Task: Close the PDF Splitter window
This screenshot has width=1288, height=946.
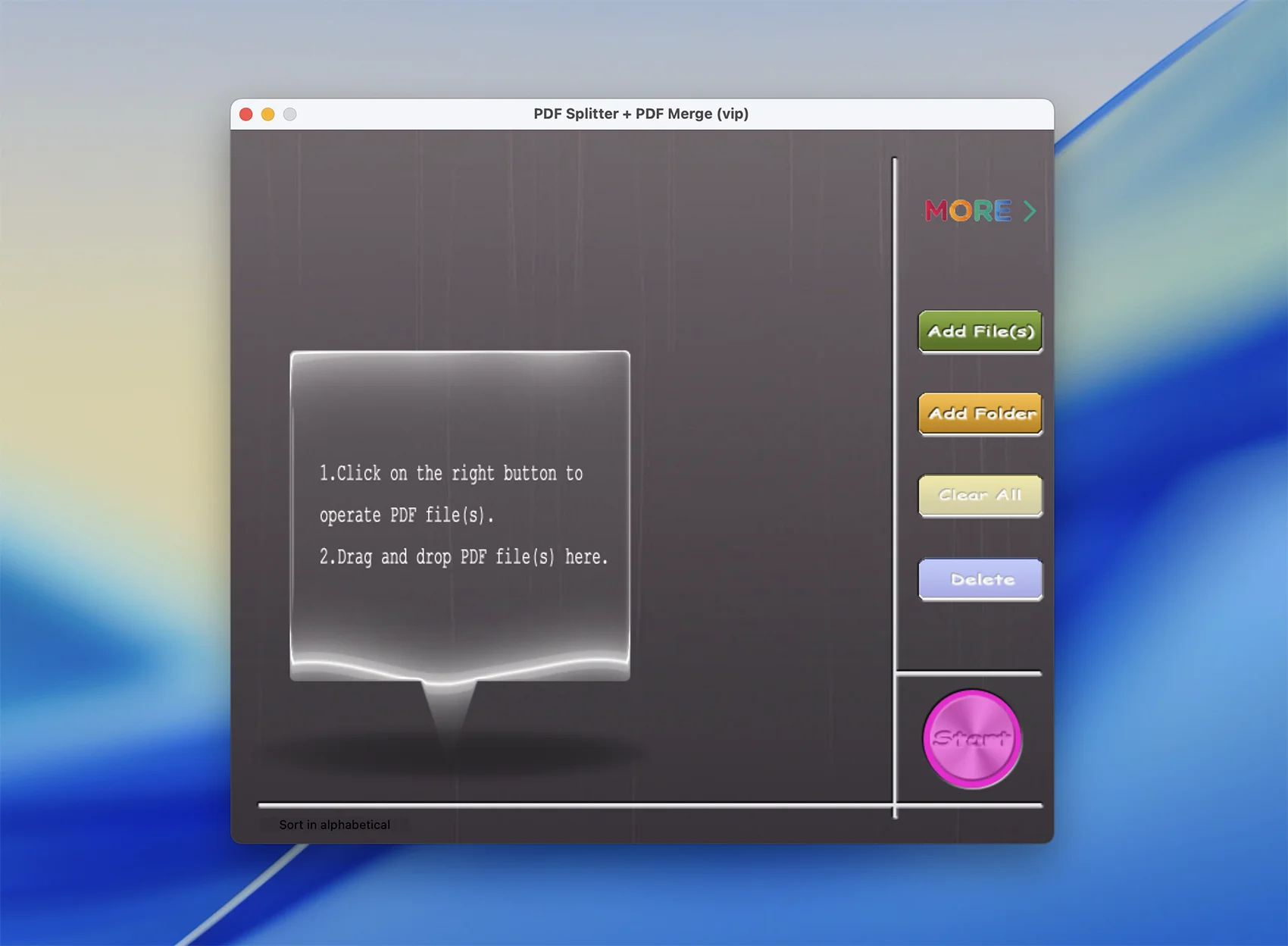Action: click(x=246, y=114)
